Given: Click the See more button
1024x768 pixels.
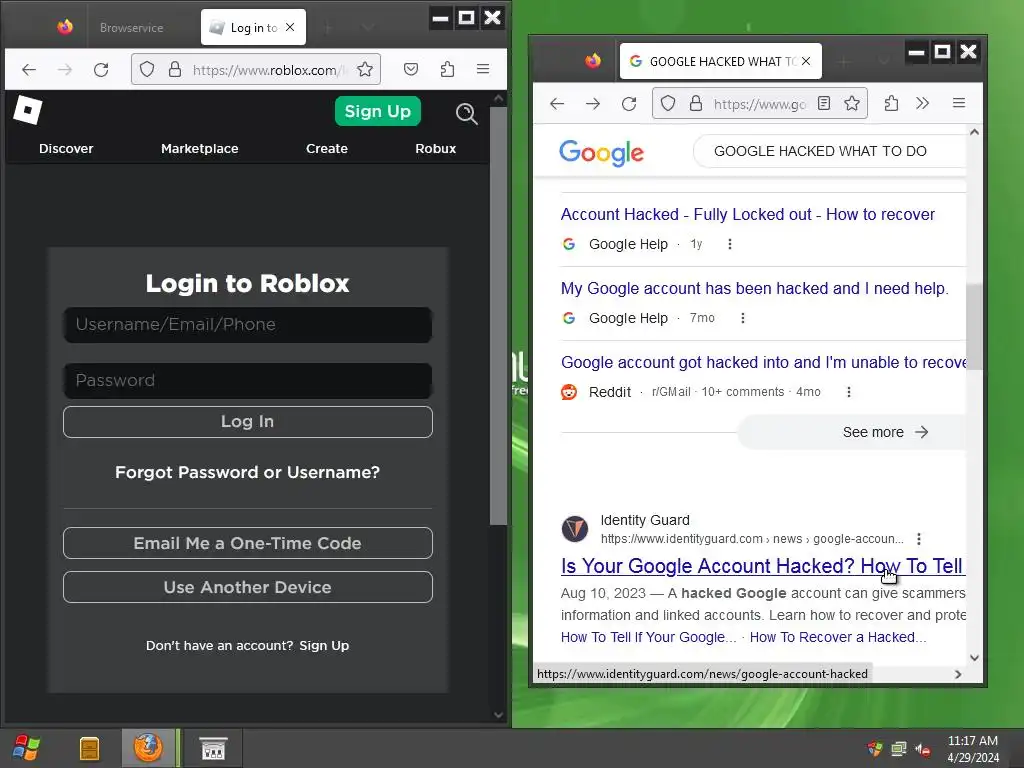Looking at the screenshot, I should click(852, 432).
